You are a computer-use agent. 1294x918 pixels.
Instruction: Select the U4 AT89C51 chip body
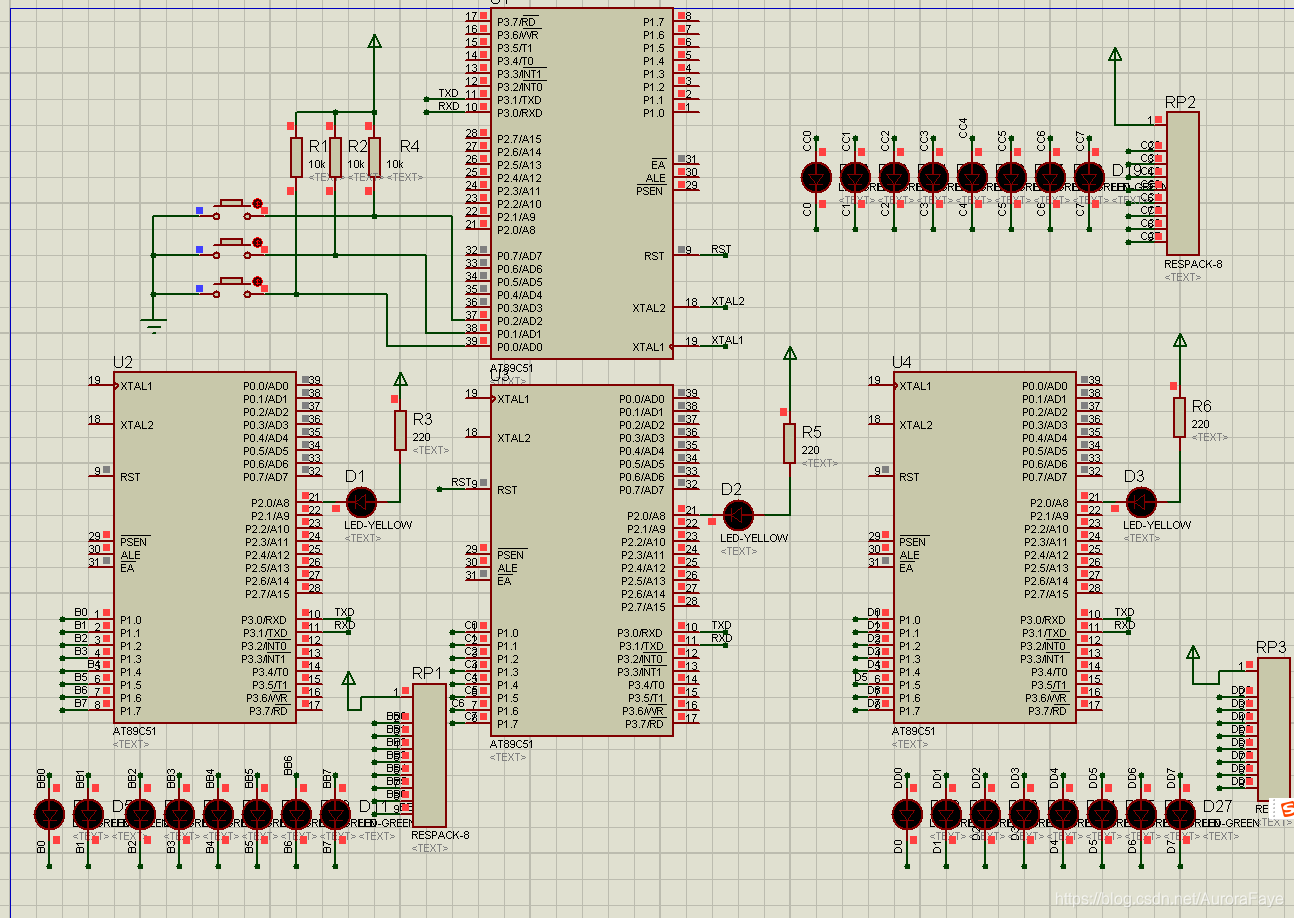pos(984,547)
